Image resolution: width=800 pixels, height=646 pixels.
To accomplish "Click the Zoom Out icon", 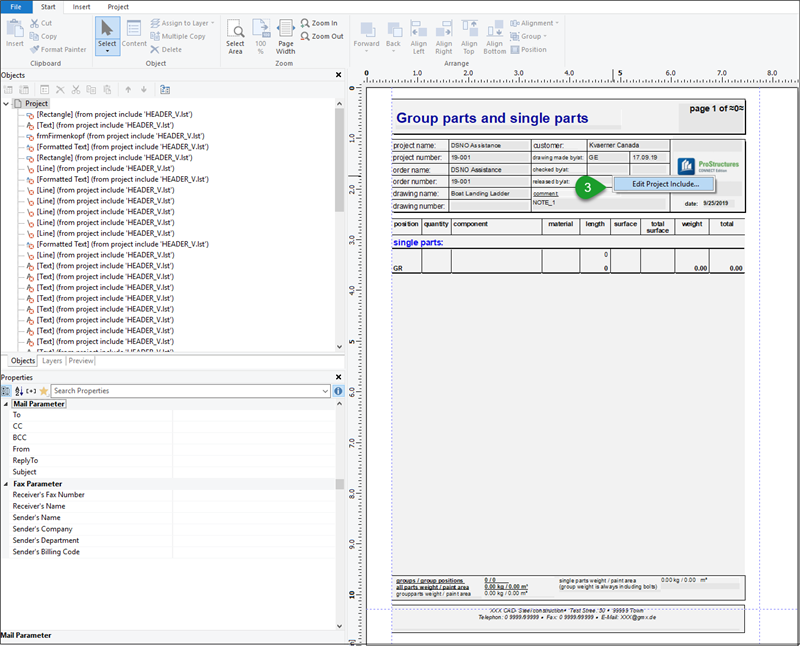I will tap(321, 36).
